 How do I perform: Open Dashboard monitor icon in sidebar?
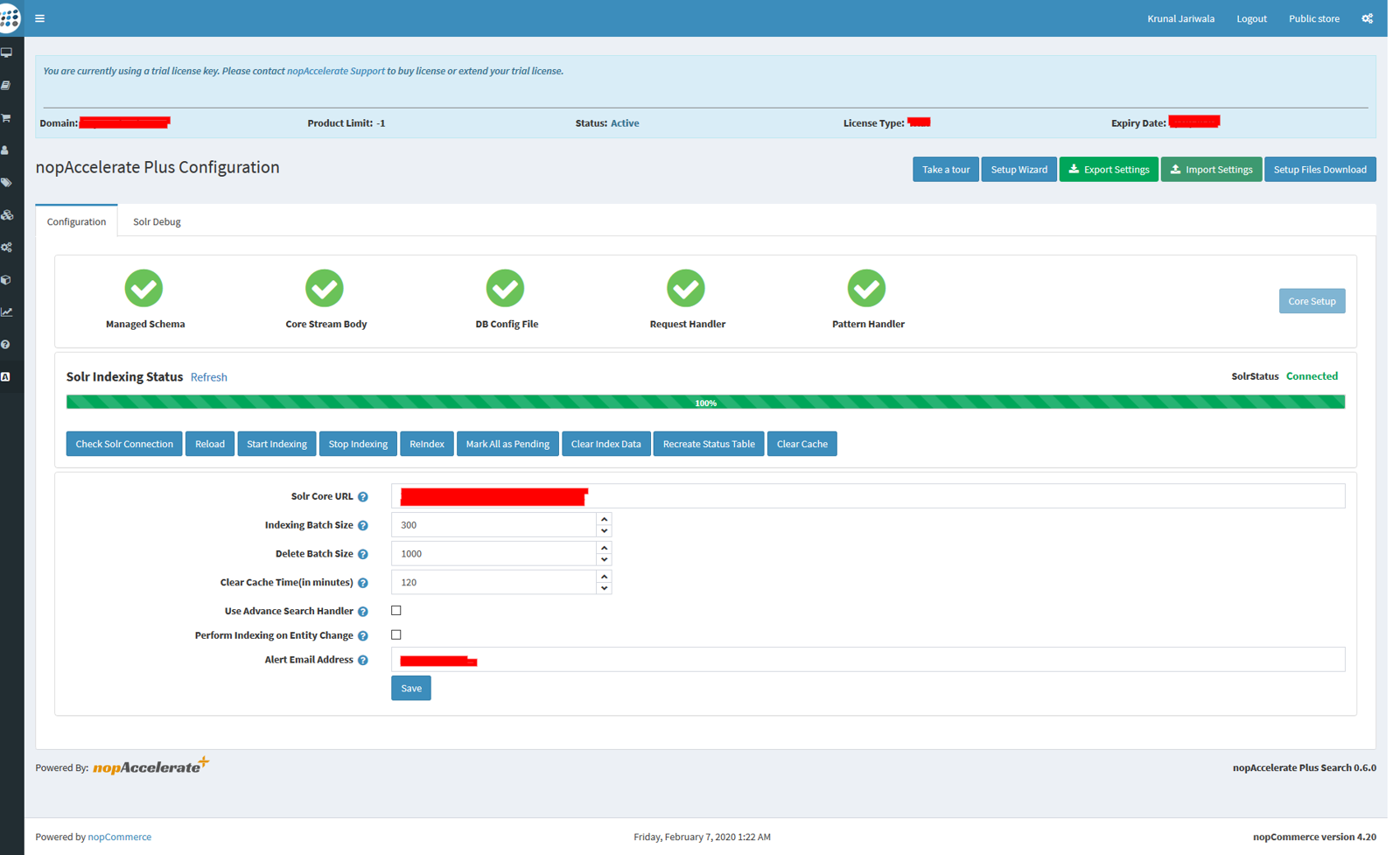point(7,53)
